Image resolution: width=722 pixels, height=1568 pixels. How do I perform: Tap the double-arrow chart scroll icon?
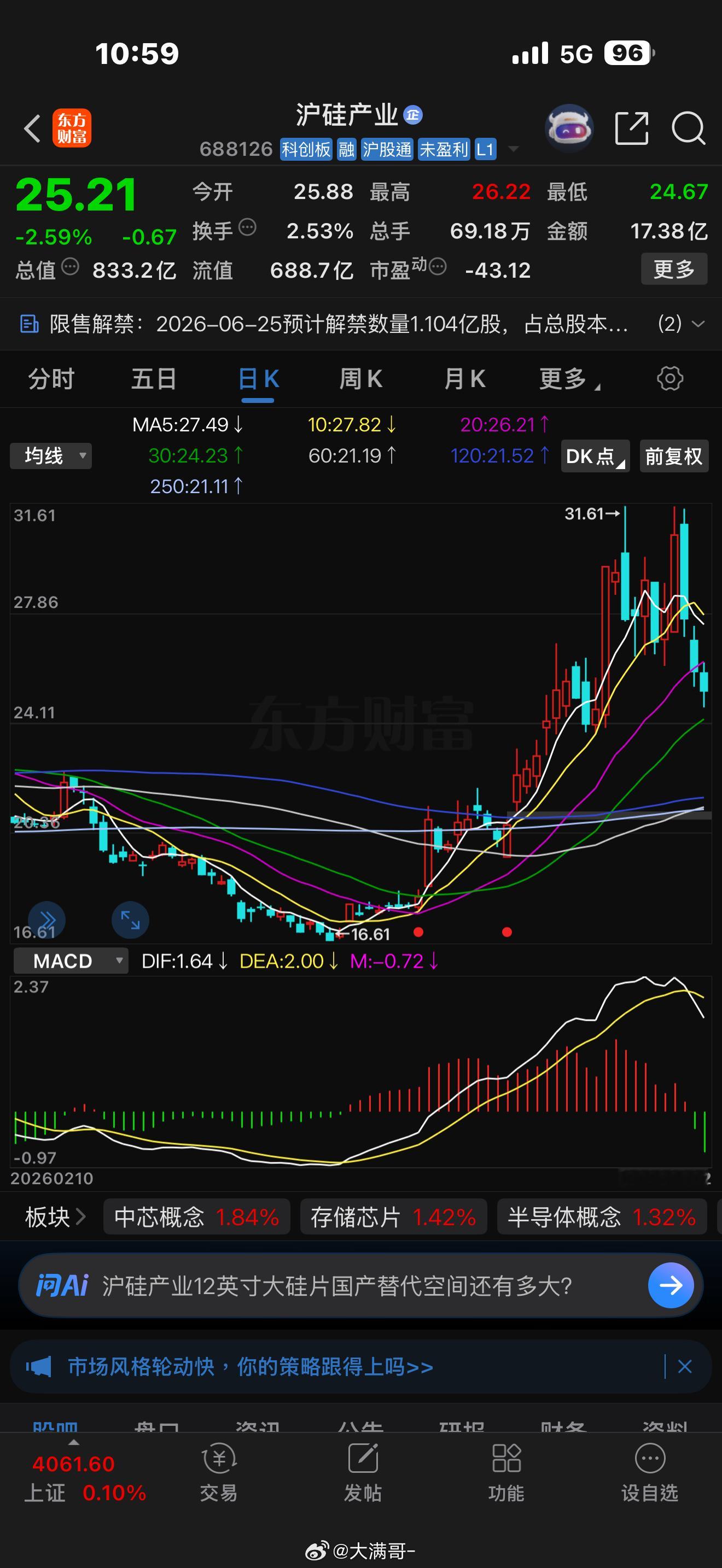(x=47, y=919)
